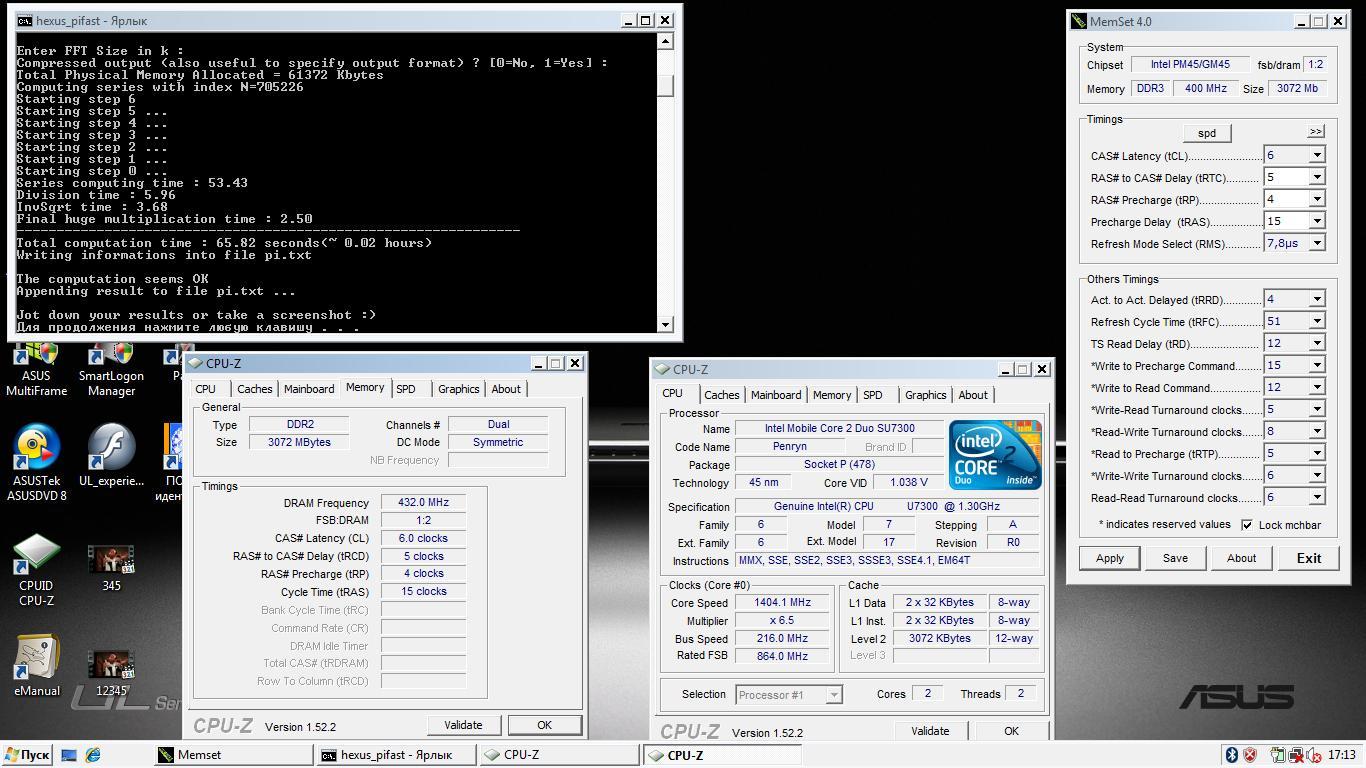Click console scrollbar up arrow
1366x768 pixels.
click(x=665, y=41)
